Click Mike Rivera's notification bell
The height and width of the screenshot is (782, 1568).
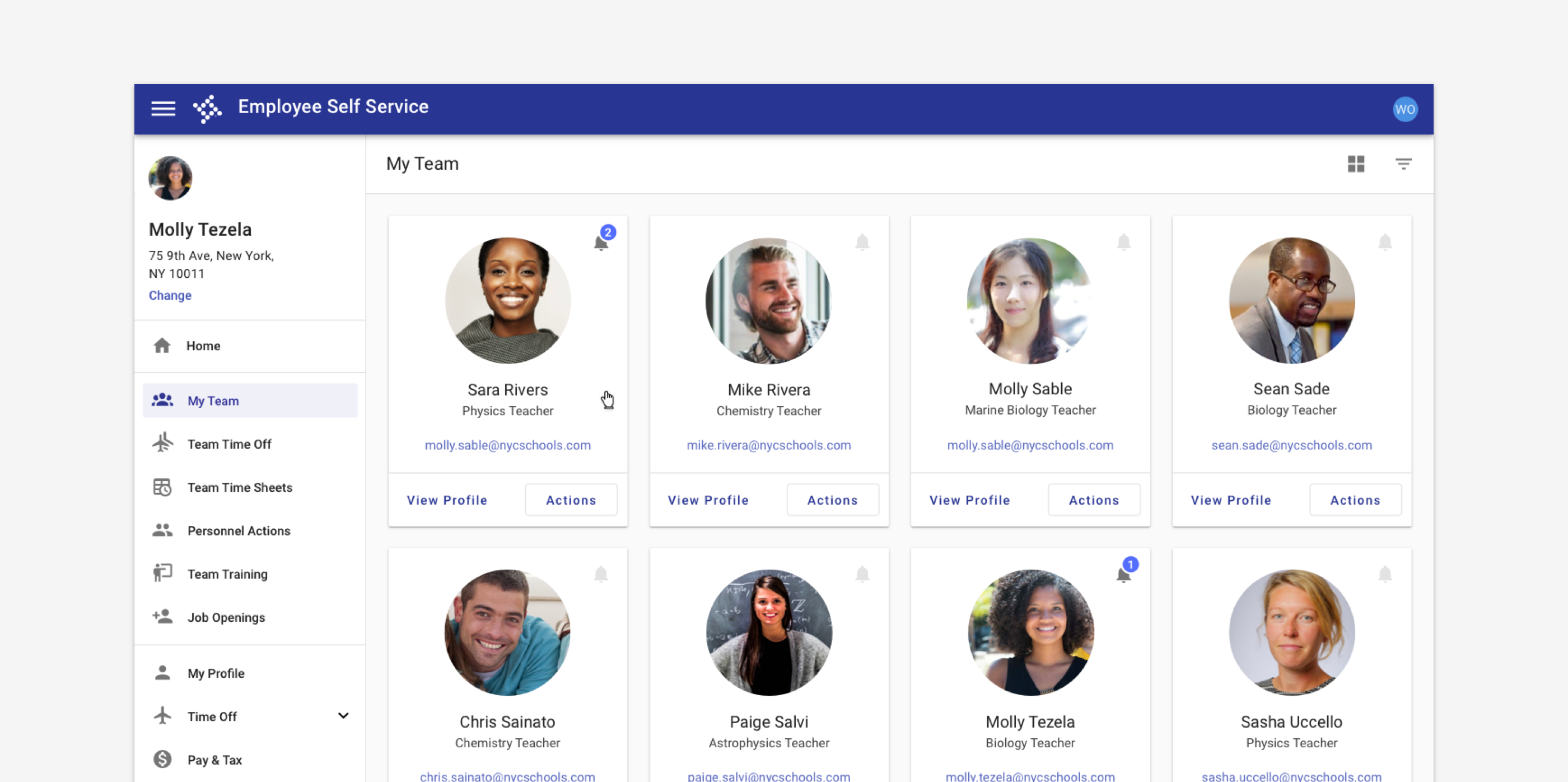point(862,243)
